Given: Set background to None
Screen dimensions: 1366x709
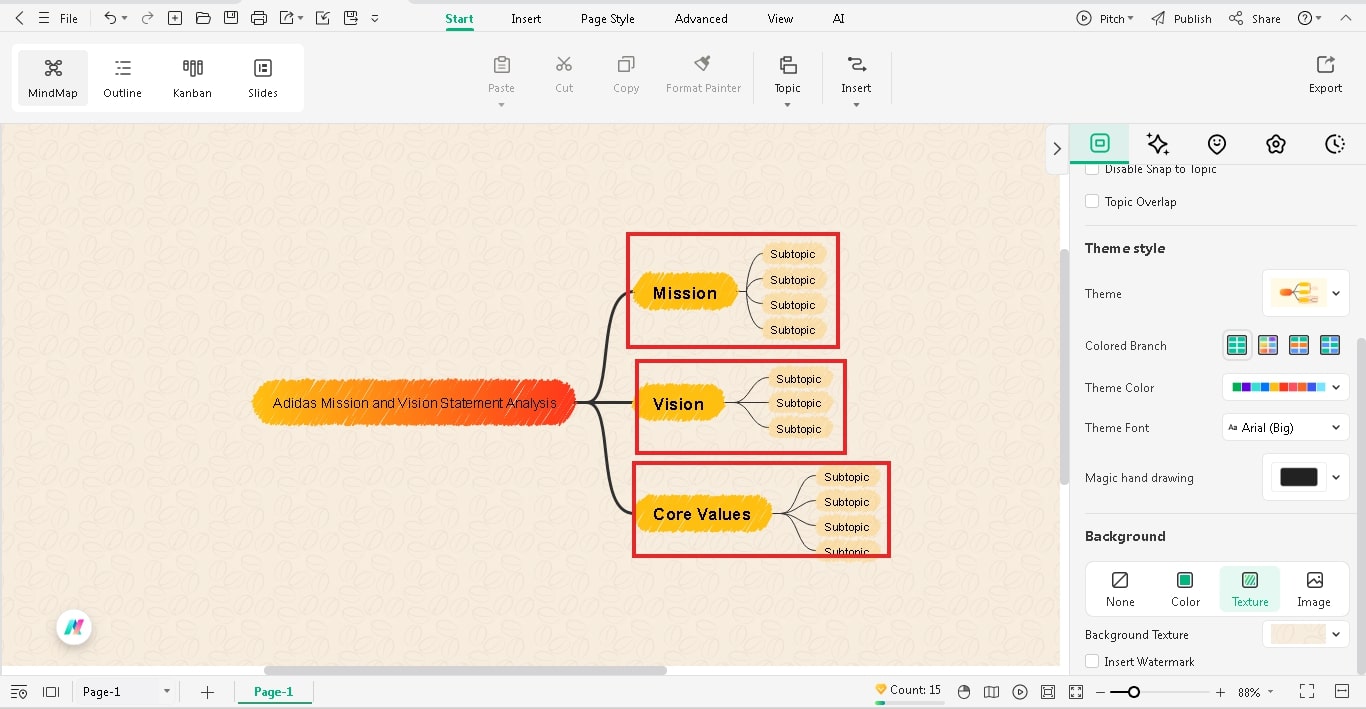Looking at the screenshot, I should point(1120,589).
